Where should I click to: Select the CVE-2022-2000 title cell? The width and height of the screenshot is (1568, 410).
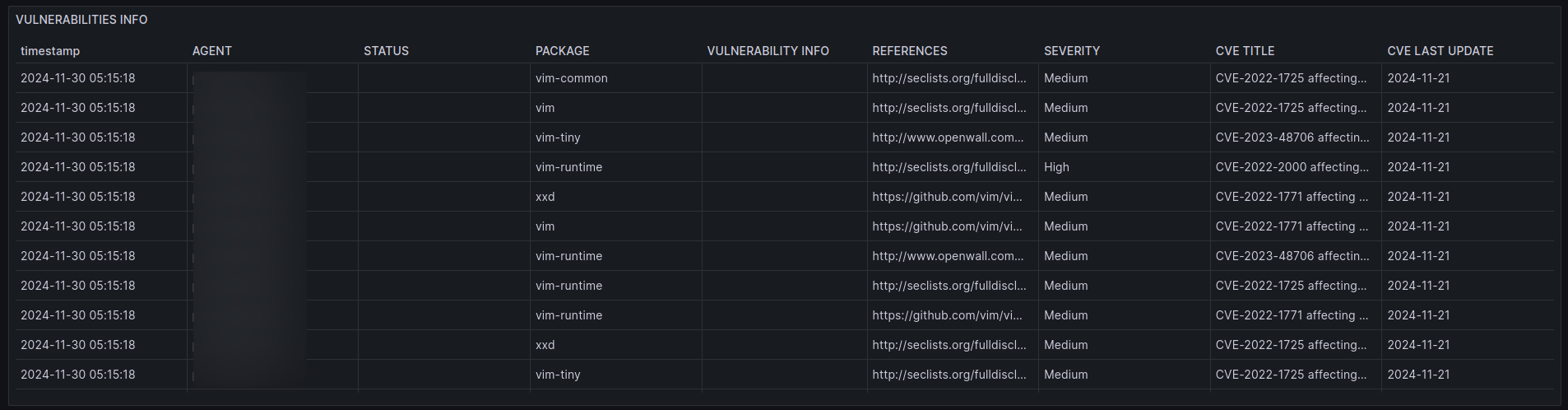(1290, 167)
